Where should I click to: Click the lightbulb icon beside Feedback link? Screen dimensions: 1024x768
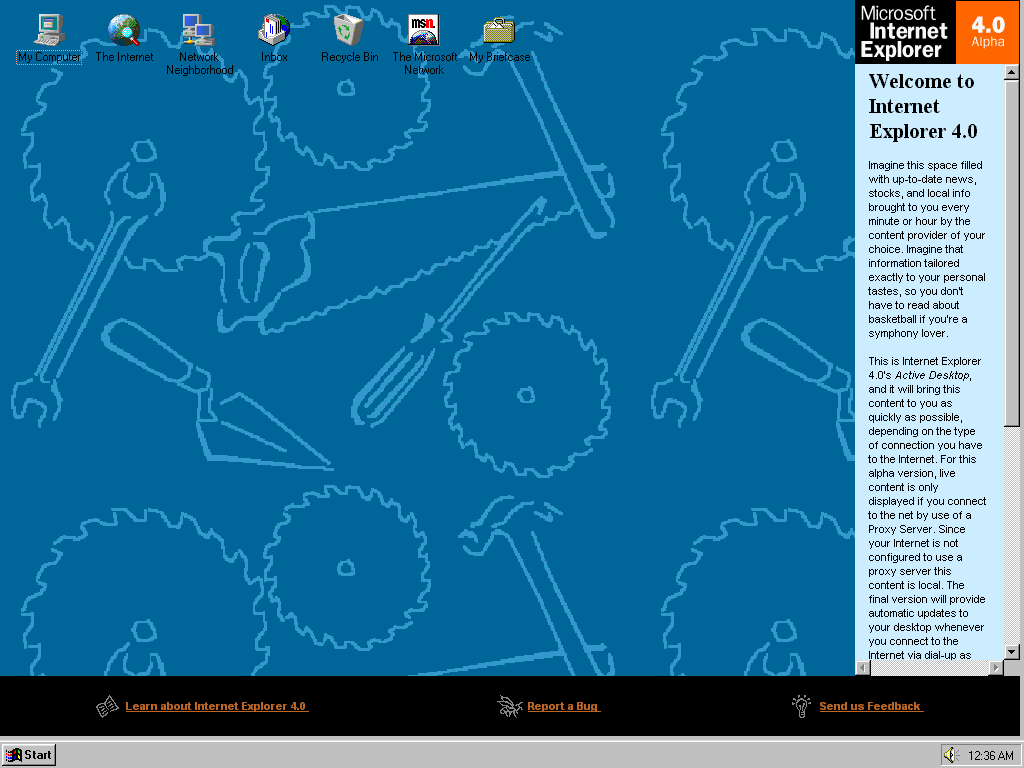click(x=801, y=706)
